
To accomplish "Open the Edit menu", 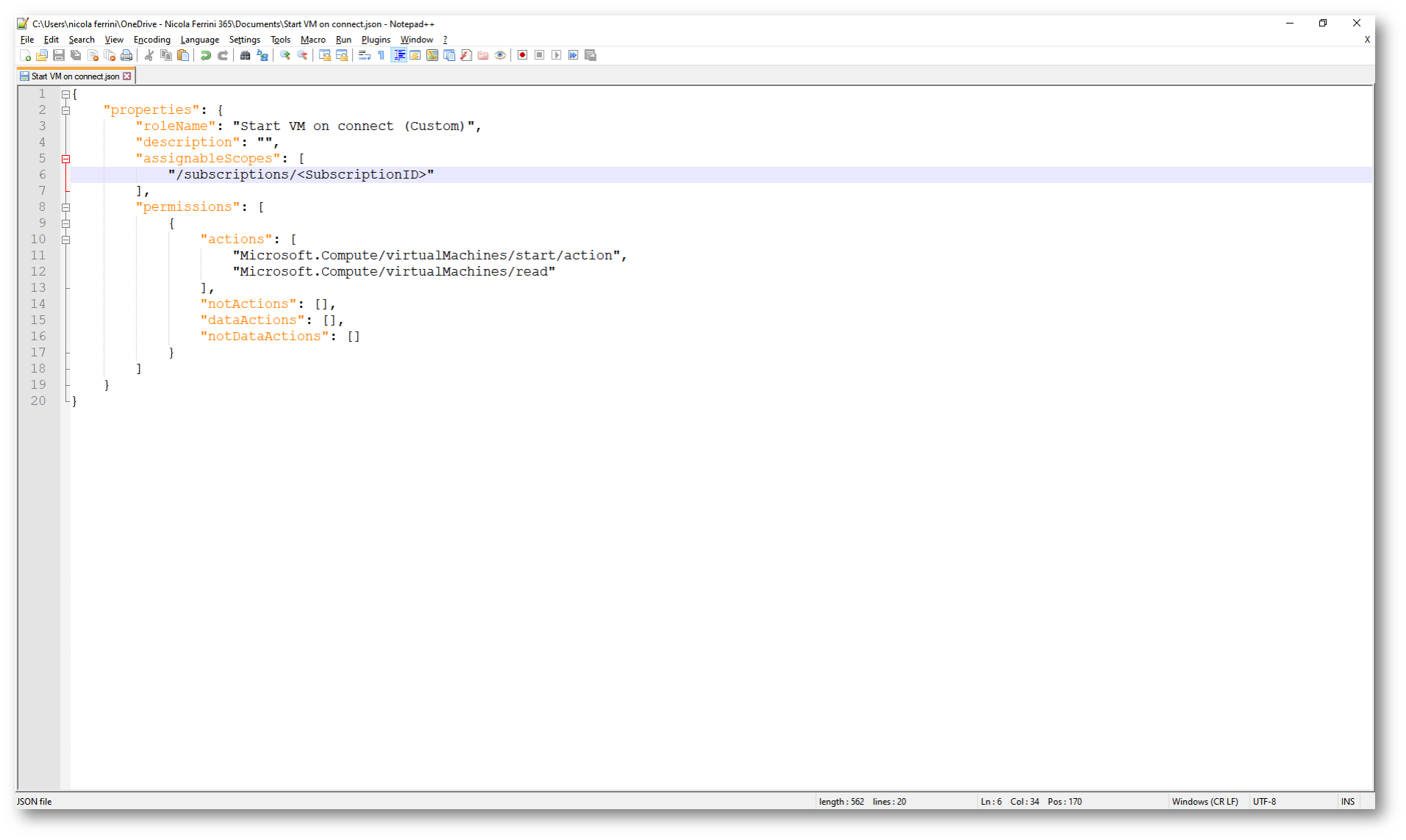I will click(x=51, y=40).
